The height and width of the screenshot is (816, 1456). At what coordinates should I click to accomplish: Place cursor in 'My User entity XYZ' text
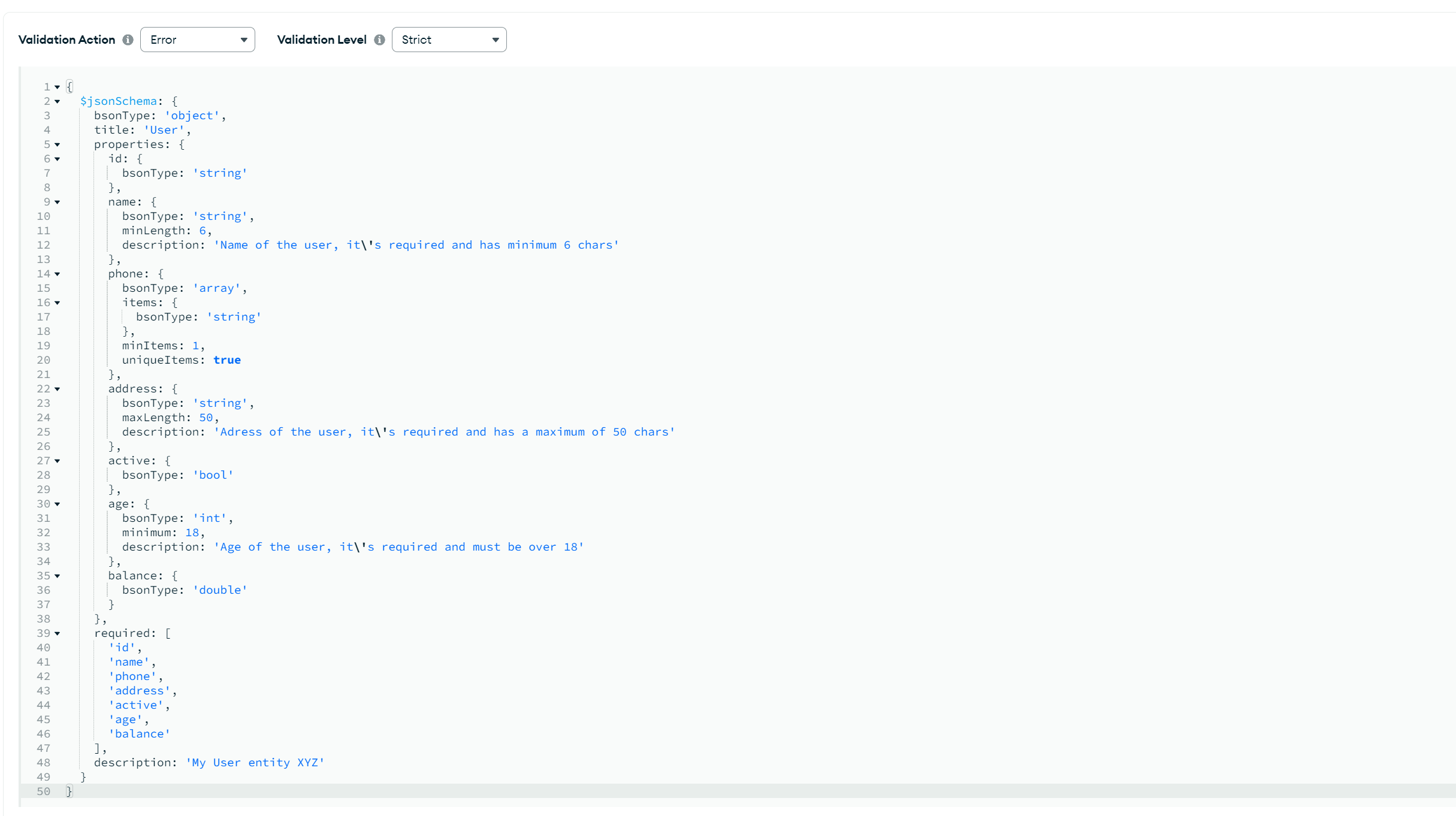coord(255,763)
